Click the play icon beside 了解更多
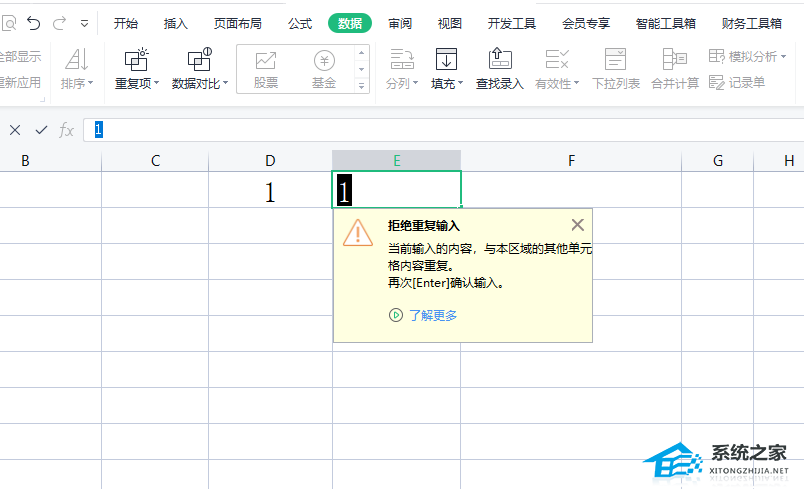Image resolution: width=804 pixels, height=489 pixels. point(396,315)
